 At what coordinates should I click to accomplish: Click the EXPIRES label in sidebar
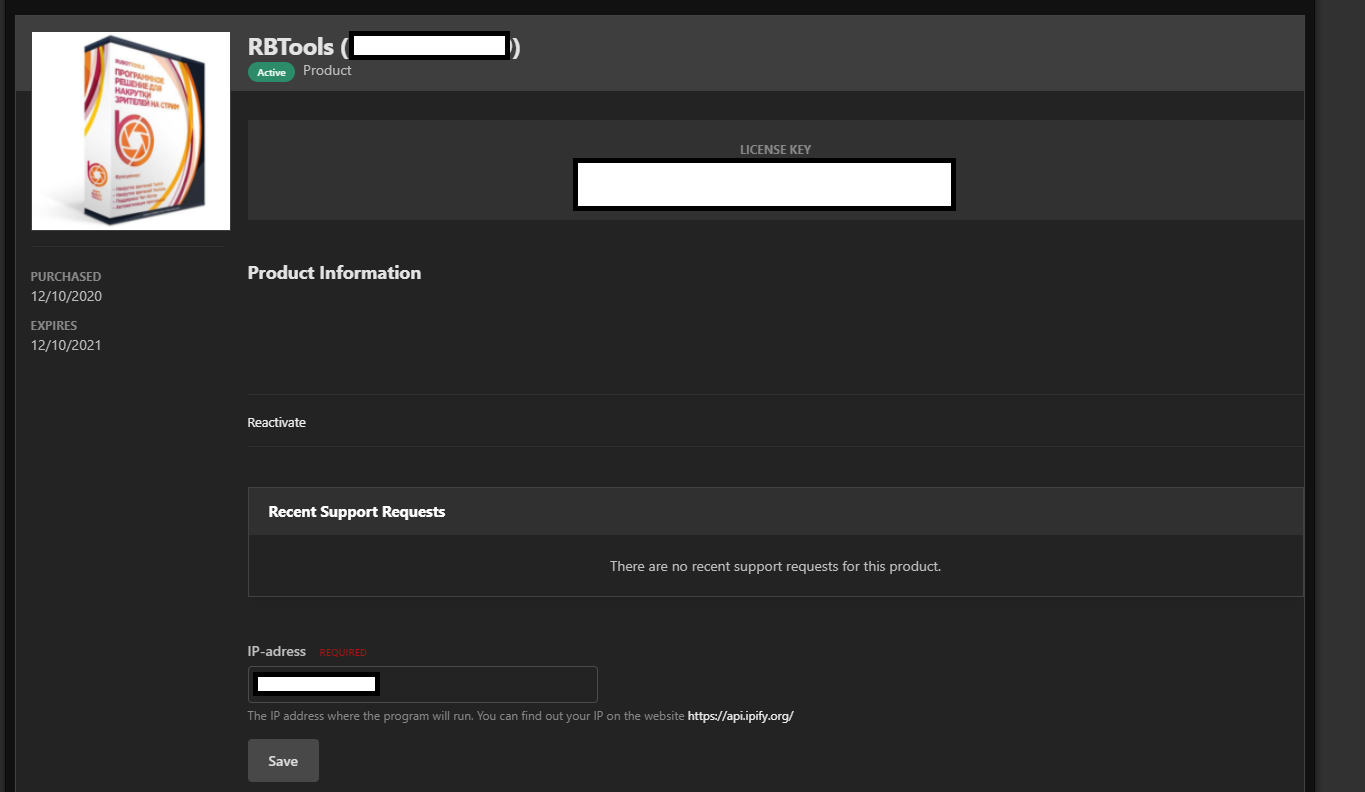click(54, 326)
